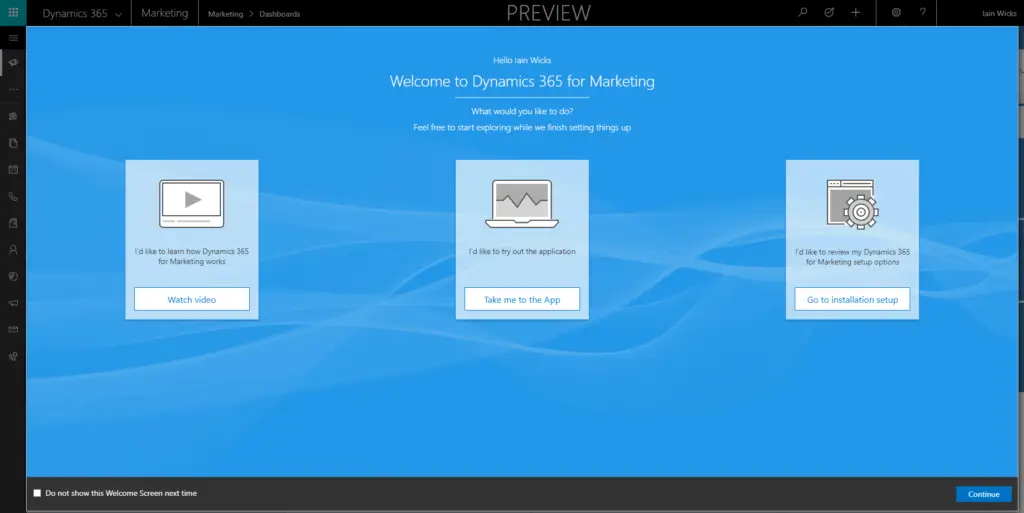Open the settings gear in top bar

point(896,12)
